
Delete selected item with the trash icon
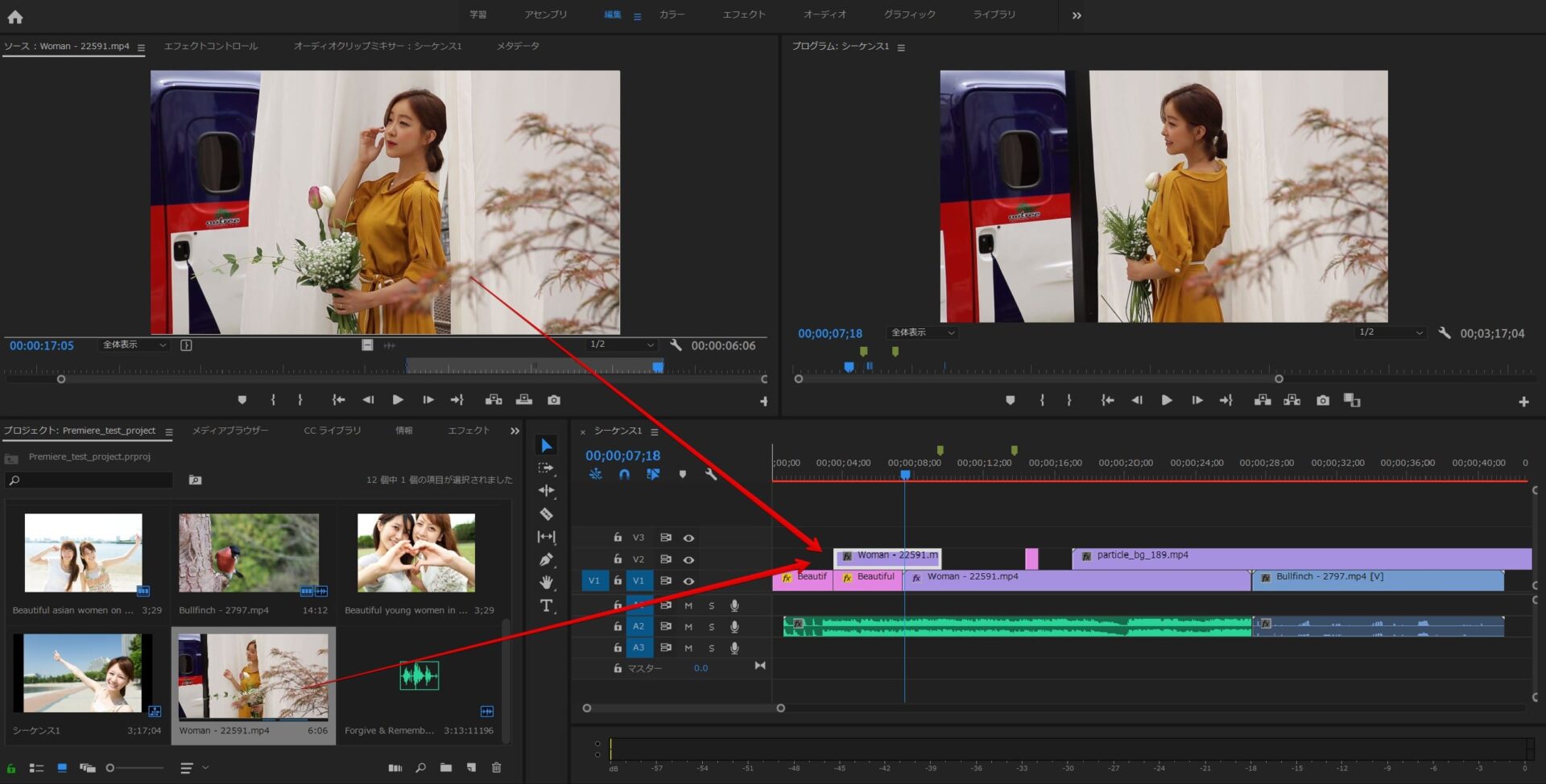tap(496, 768)
